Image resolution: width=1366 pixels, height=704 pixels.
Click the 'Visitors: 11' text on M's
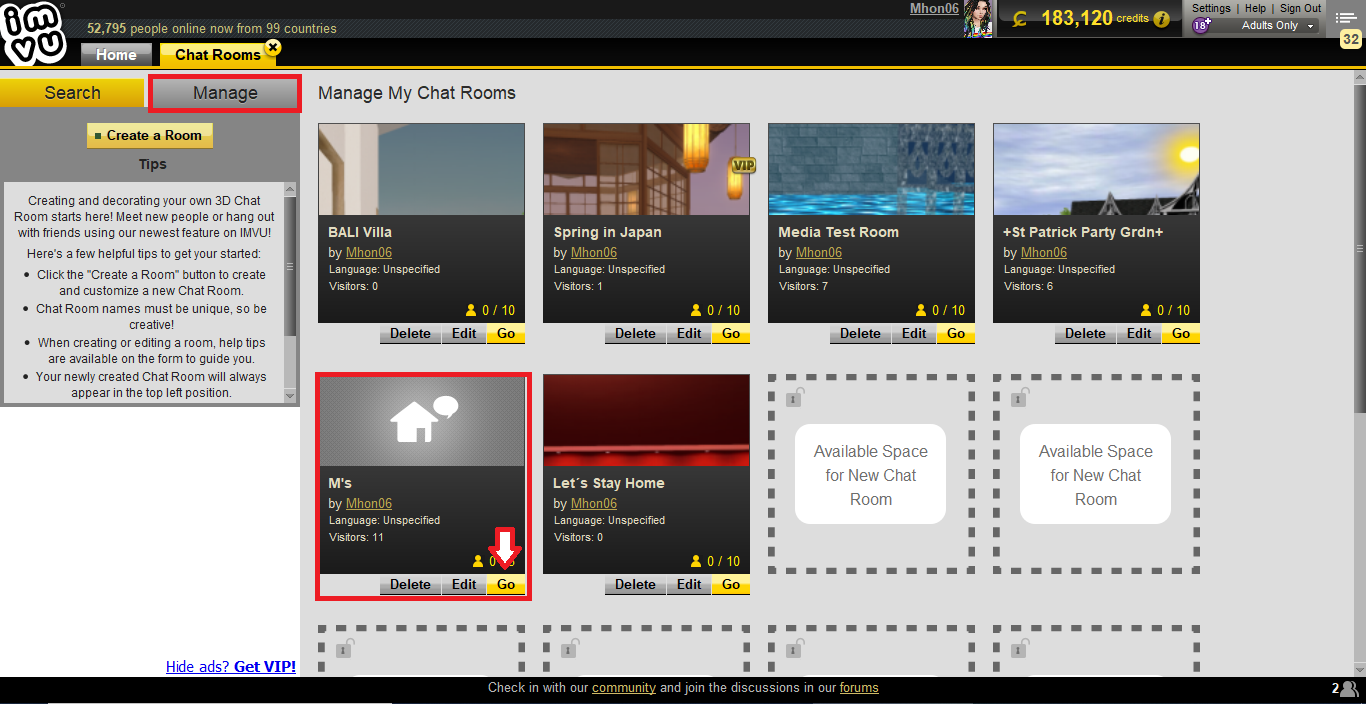click(356, 537)
